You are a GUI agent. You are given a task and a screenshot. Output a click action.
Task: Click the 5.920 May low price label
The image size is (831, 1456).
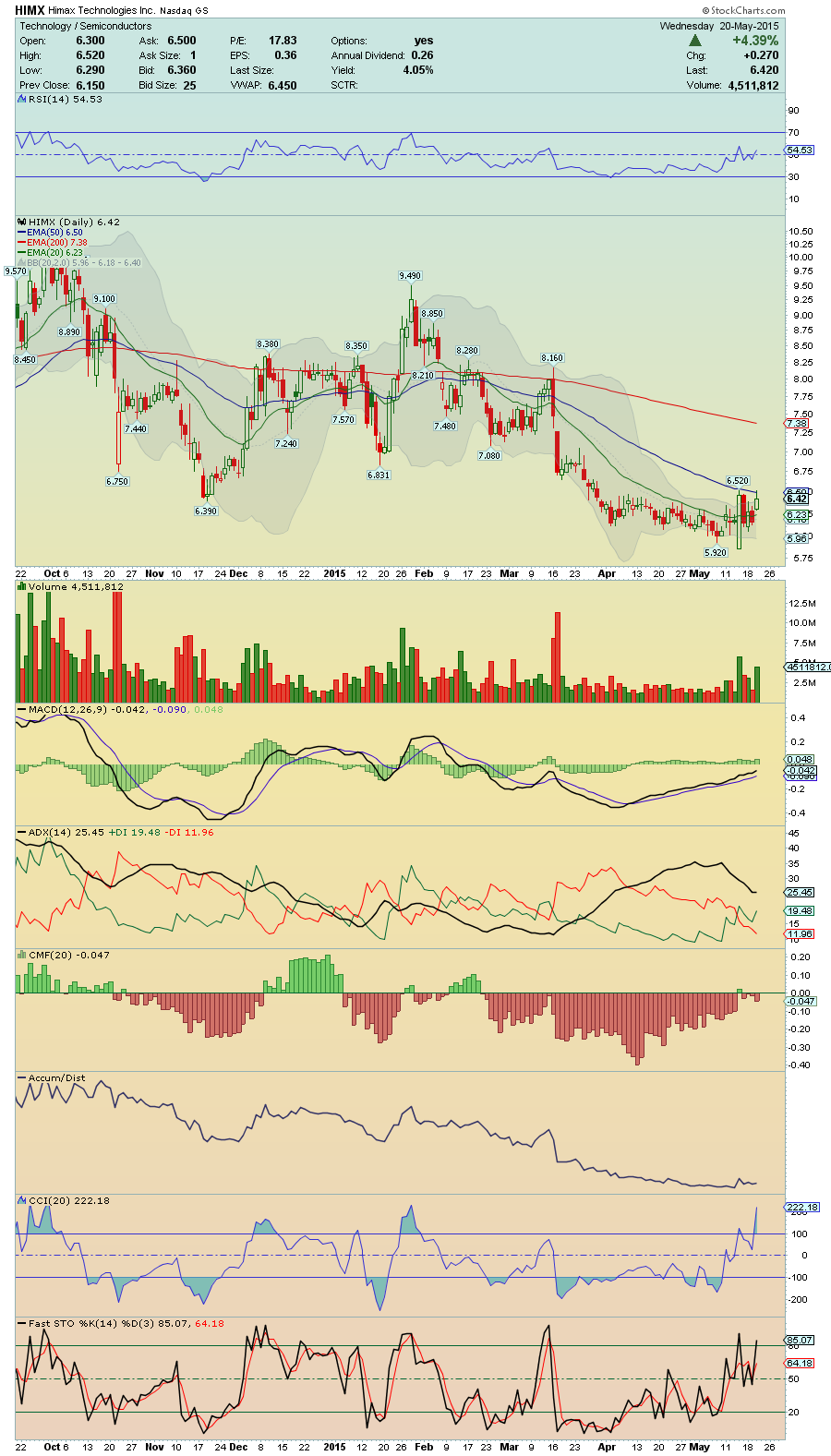pyautogui.click(x=716, y=552)
